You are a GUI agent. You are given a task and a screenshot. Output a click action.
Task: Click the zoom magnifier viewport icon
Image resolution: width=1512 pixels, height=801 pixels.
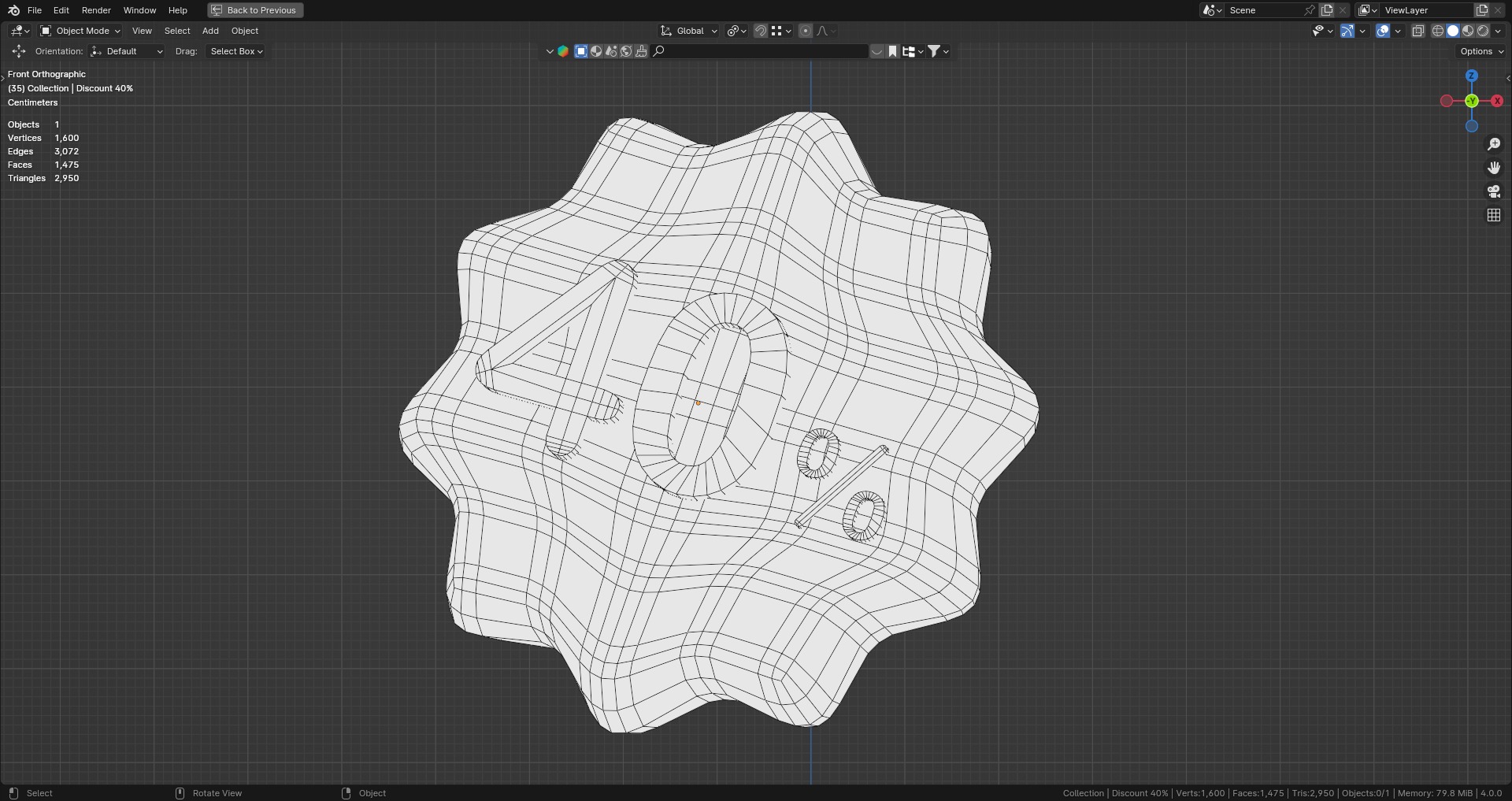tap(1494, 144)
